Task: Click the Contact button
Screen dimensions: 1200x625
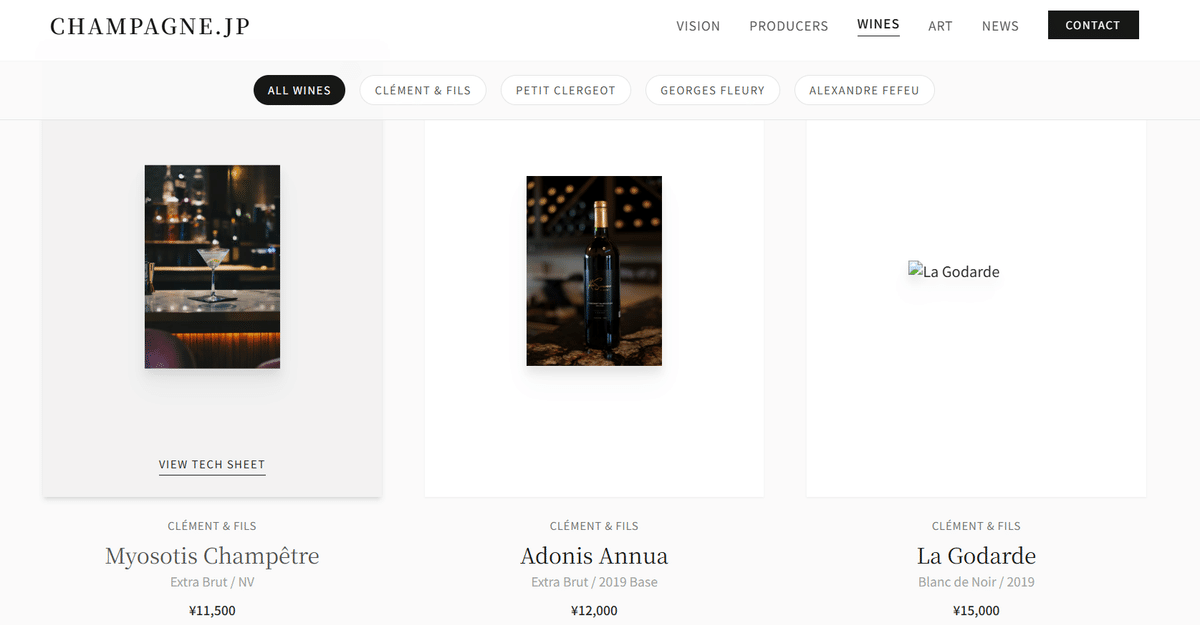Action: point(1093,25)
